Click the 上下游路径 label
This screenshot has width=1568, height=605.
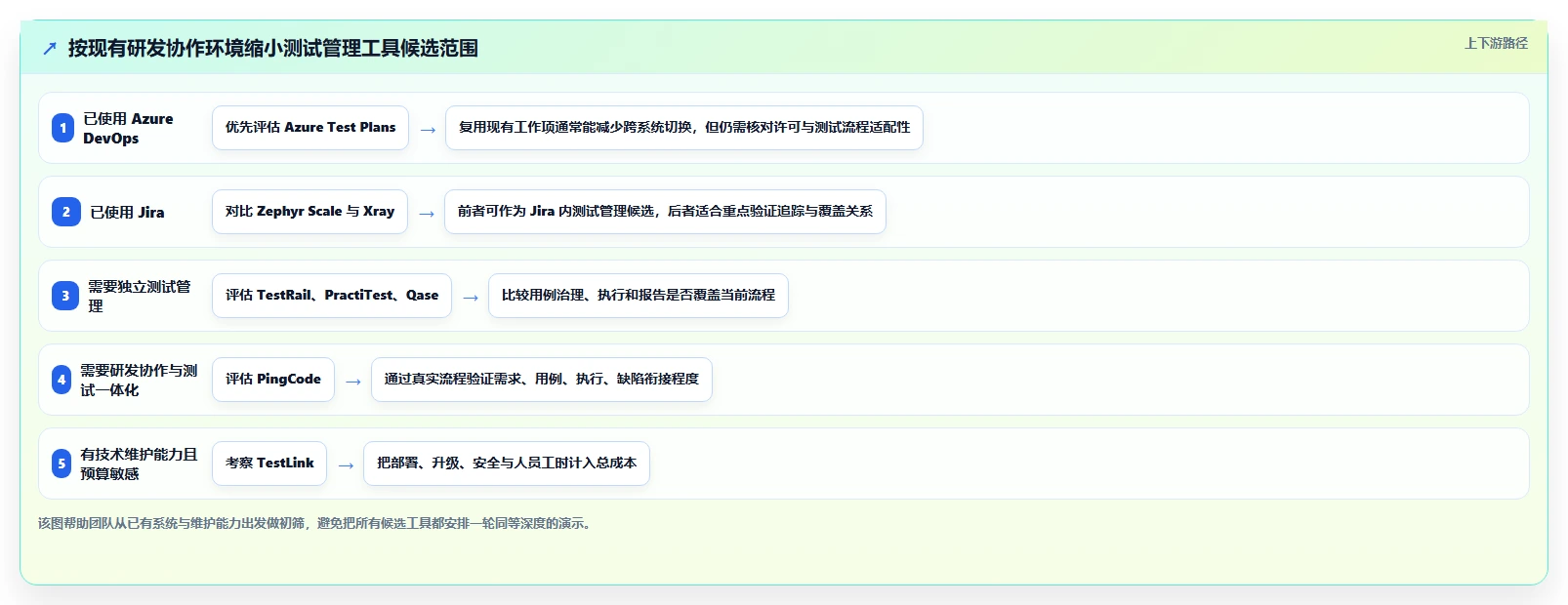pyautogui.click(x=1496, y=43)
